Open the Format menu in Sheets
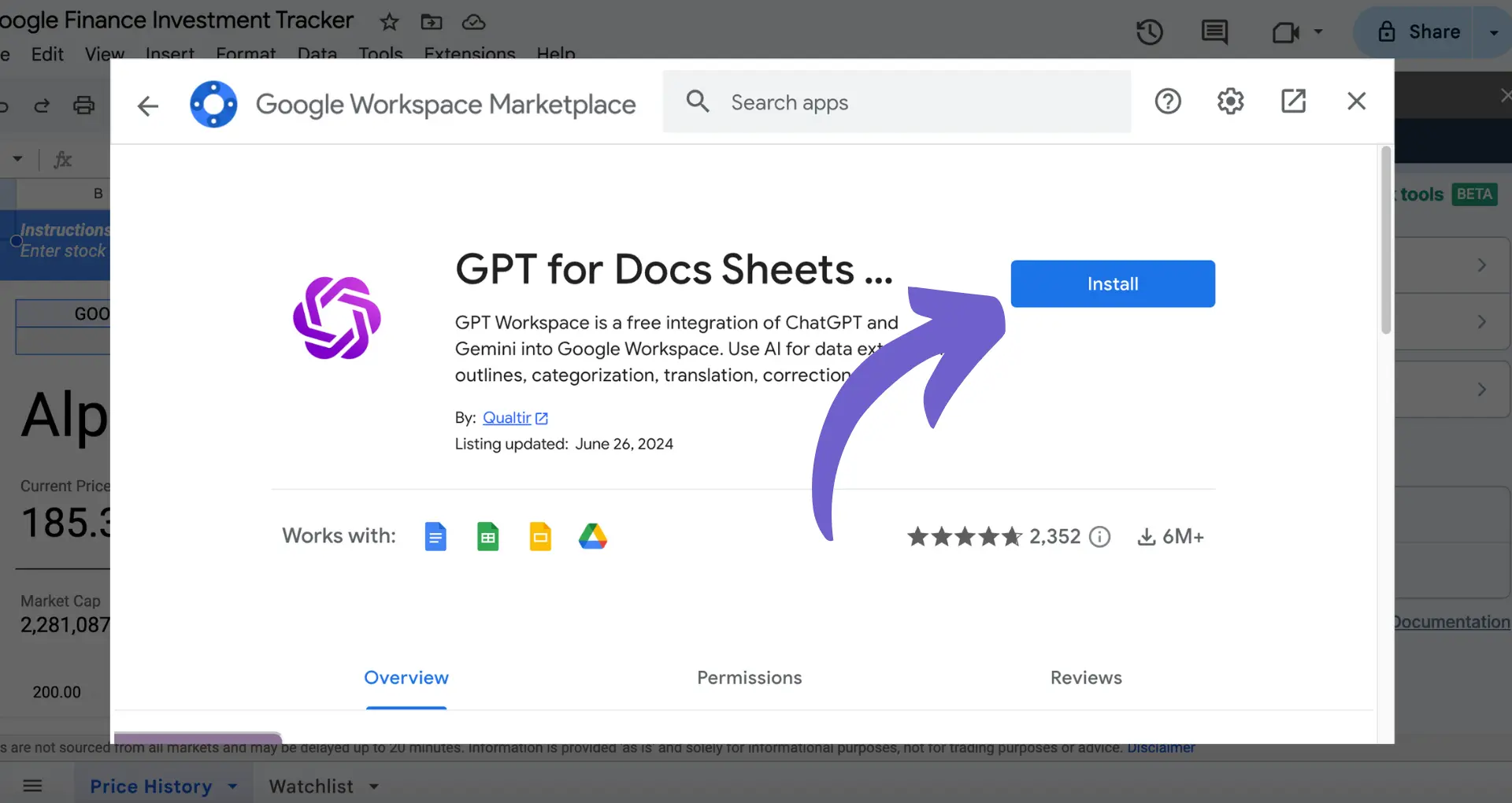The image size is (1512, 803). click(x=246, y=54)
